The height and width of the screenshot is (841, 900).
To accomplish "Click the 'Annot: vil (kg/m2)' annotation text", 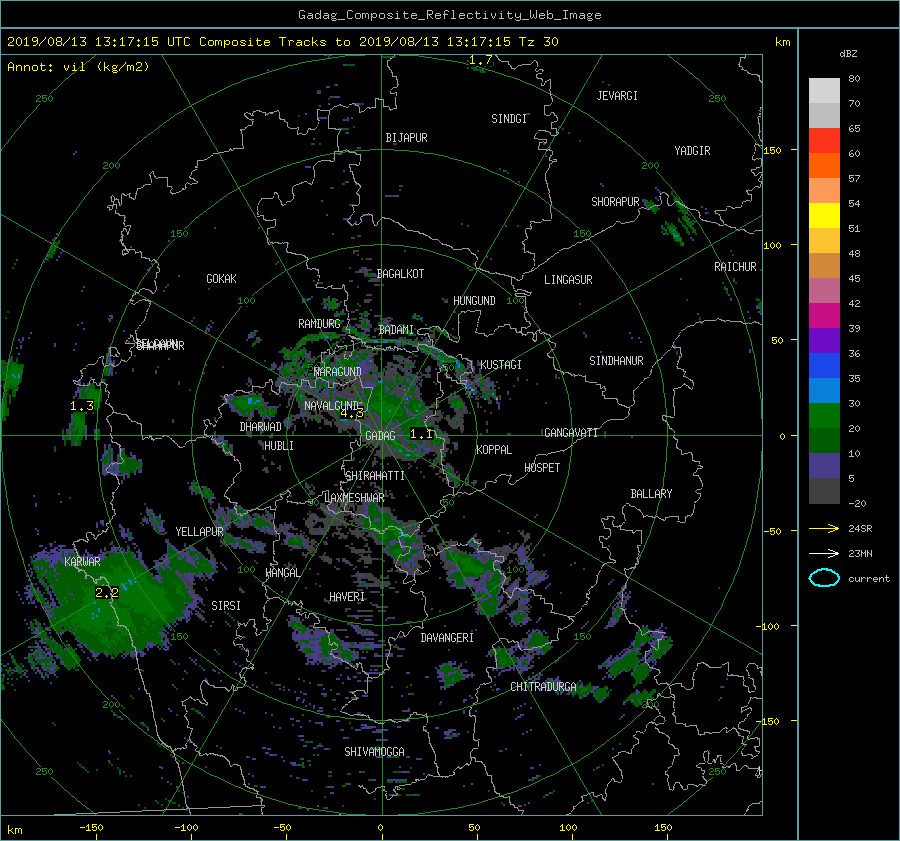I will click(78, 67).
